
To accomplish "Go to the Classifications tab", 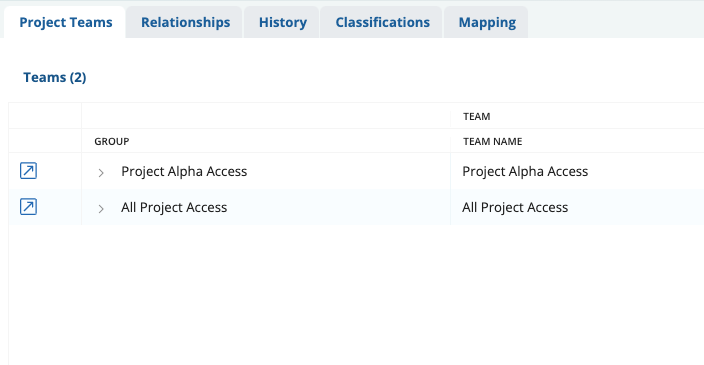I will [383, 22].
